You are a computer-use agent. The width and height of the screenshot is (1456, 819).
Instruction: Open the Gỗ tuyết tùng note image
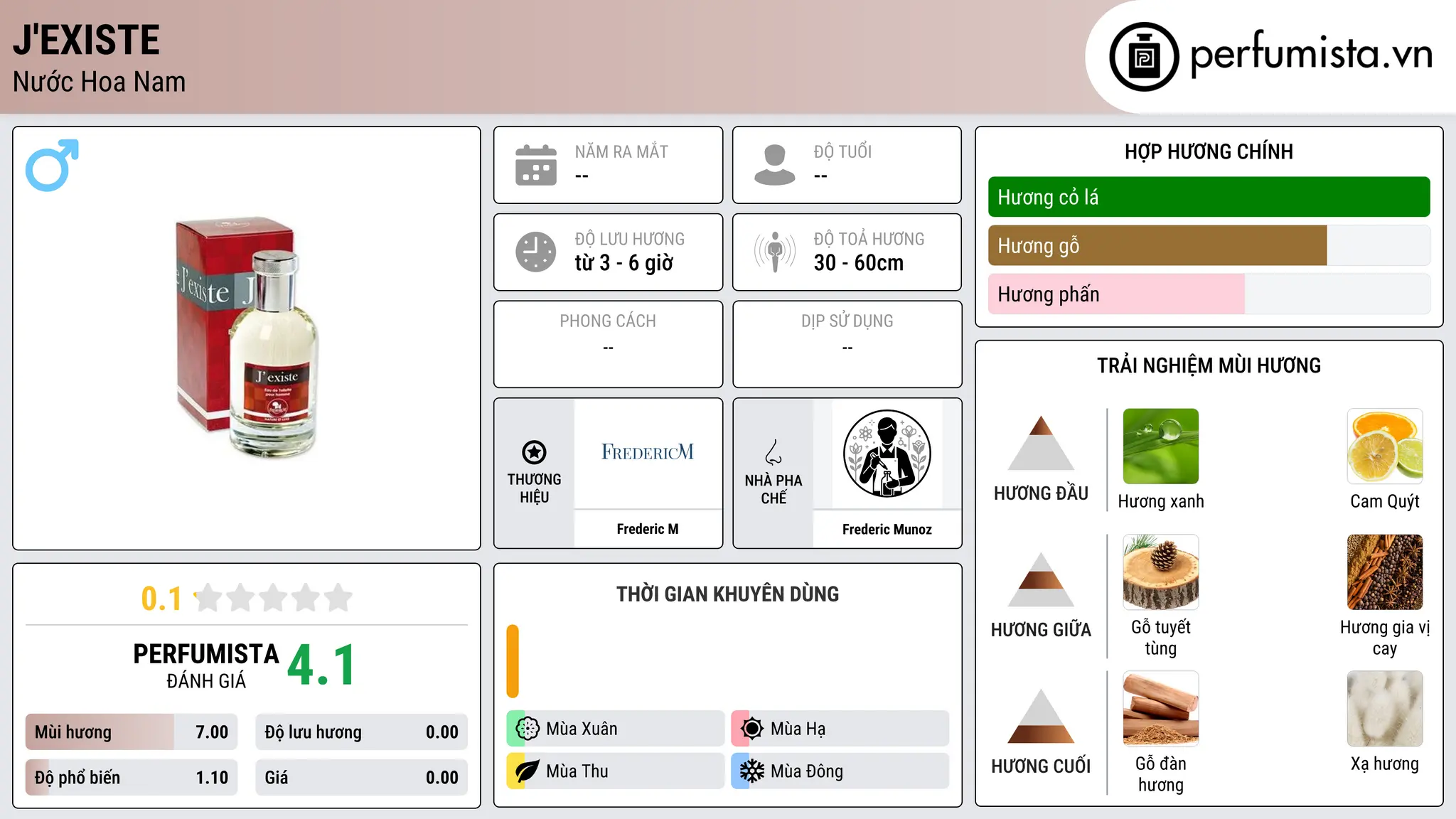click(1161, 572)
